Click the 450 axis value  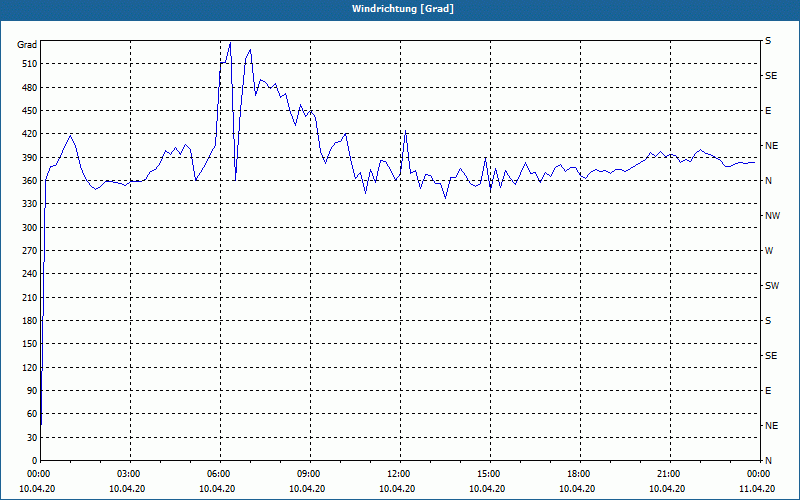[x=31, y=111]
